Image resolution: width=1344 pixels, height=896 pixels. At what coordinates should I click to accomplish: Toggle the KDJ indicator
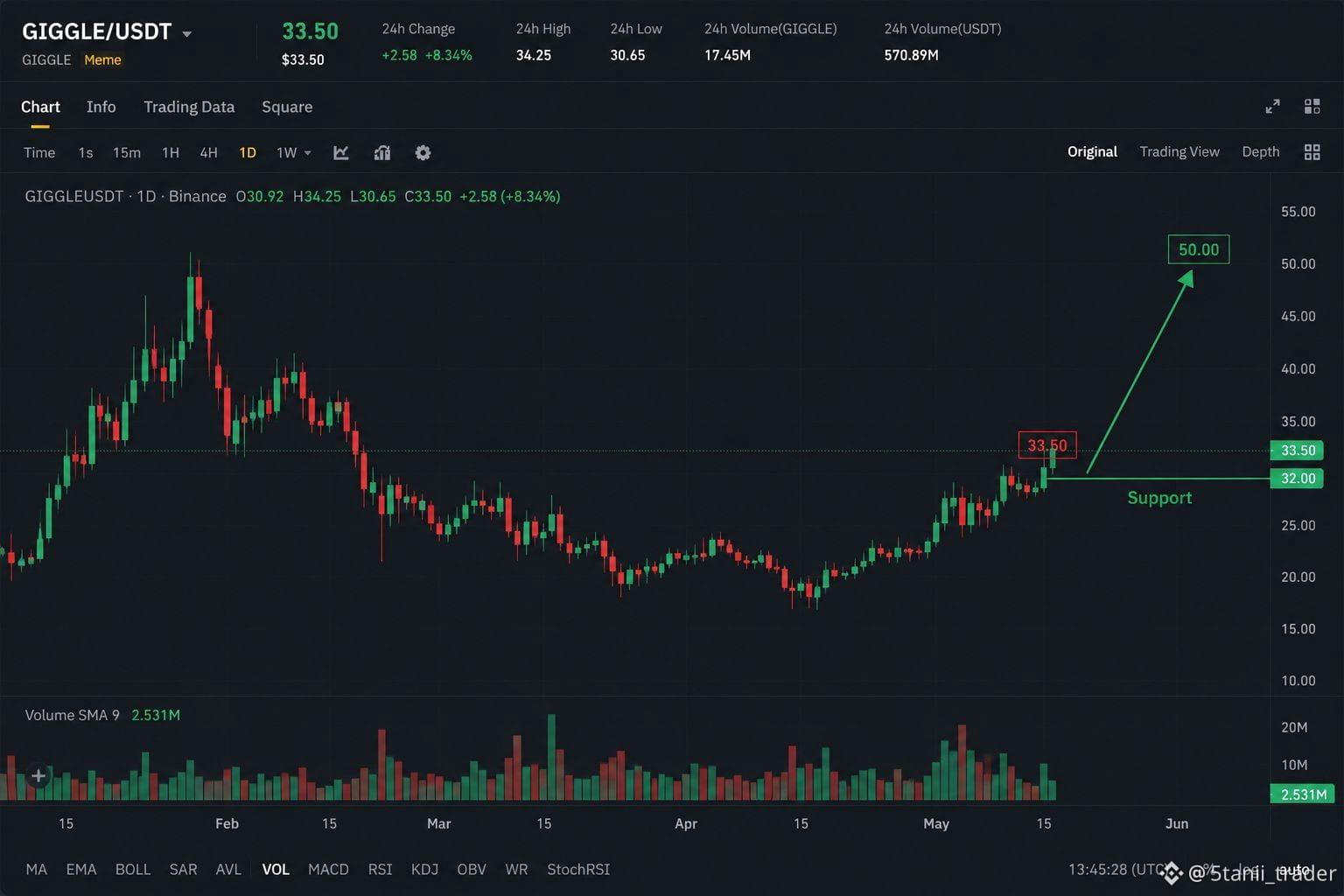pos(424,869)
